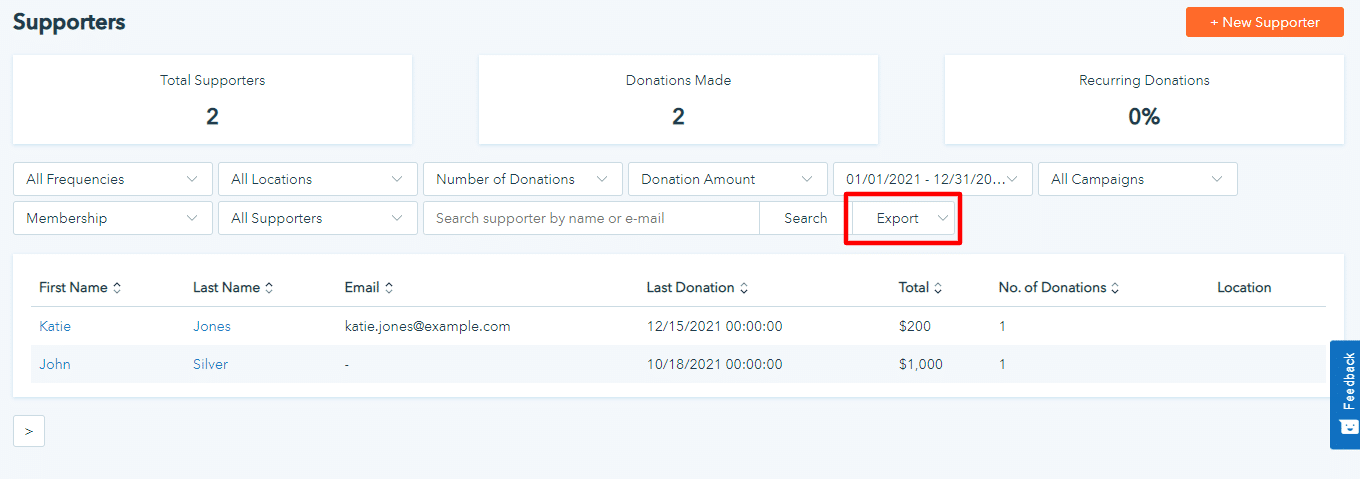Go to next page arrow

pyautogui.click(x=29, y=431)
